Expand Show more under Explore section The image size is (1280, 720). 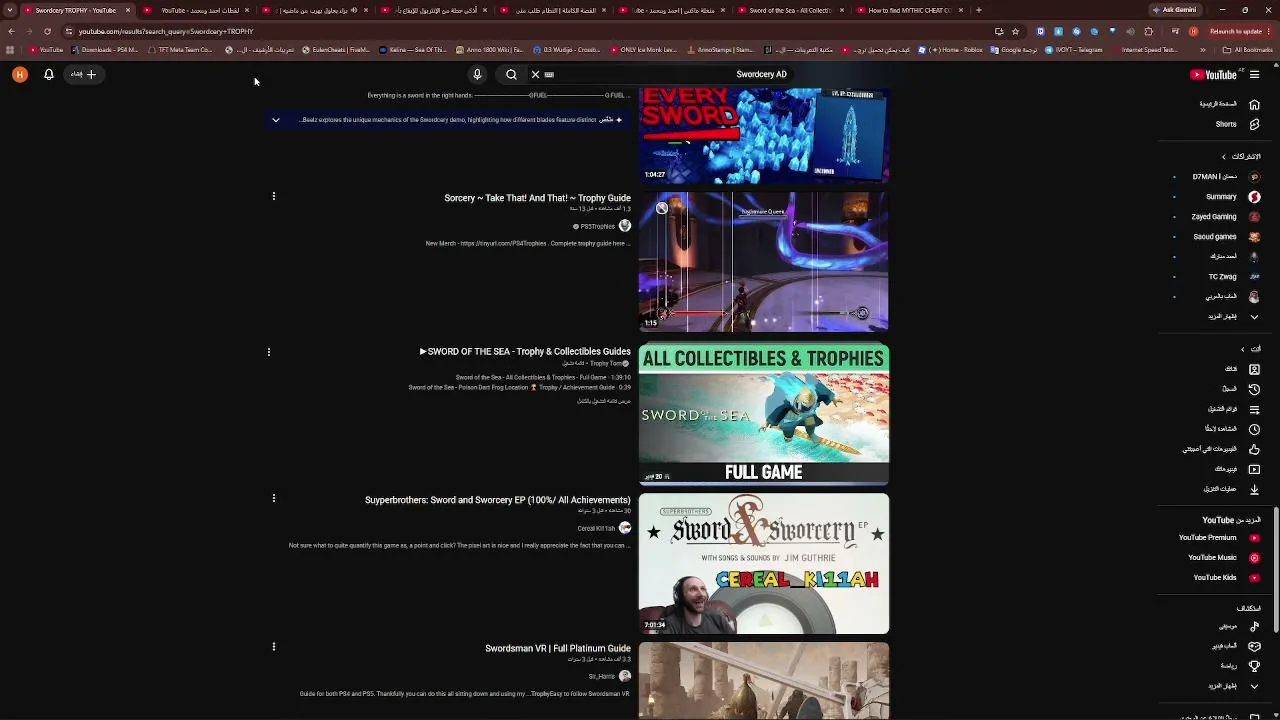(1254, 686)
